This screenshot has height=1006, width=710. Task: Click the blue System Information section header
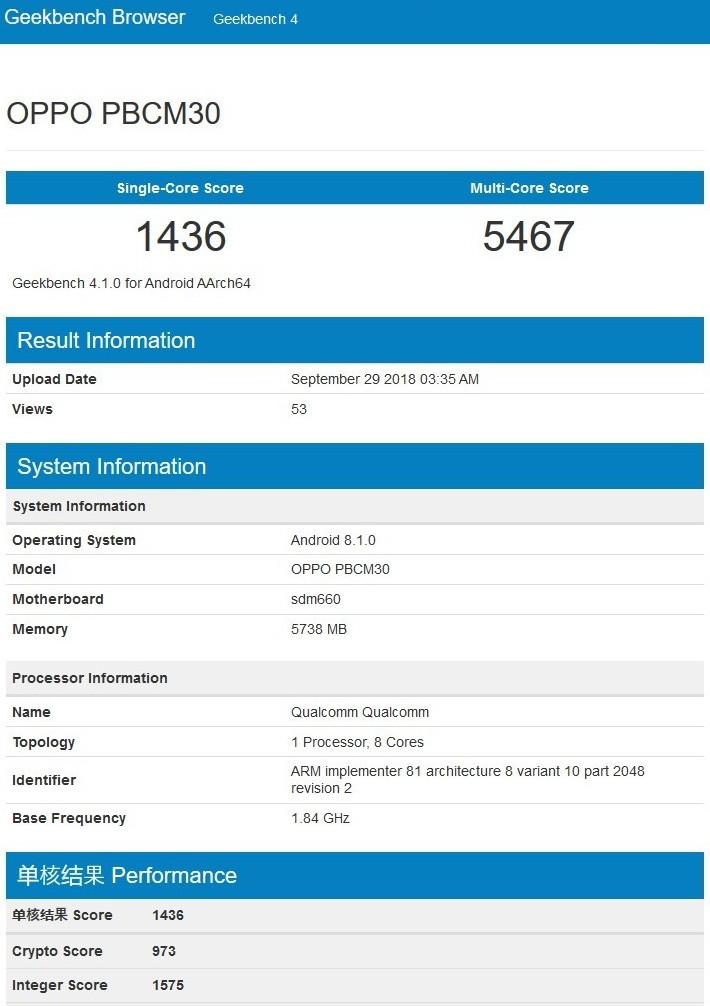pyautogui.click(x=355, y=466)
